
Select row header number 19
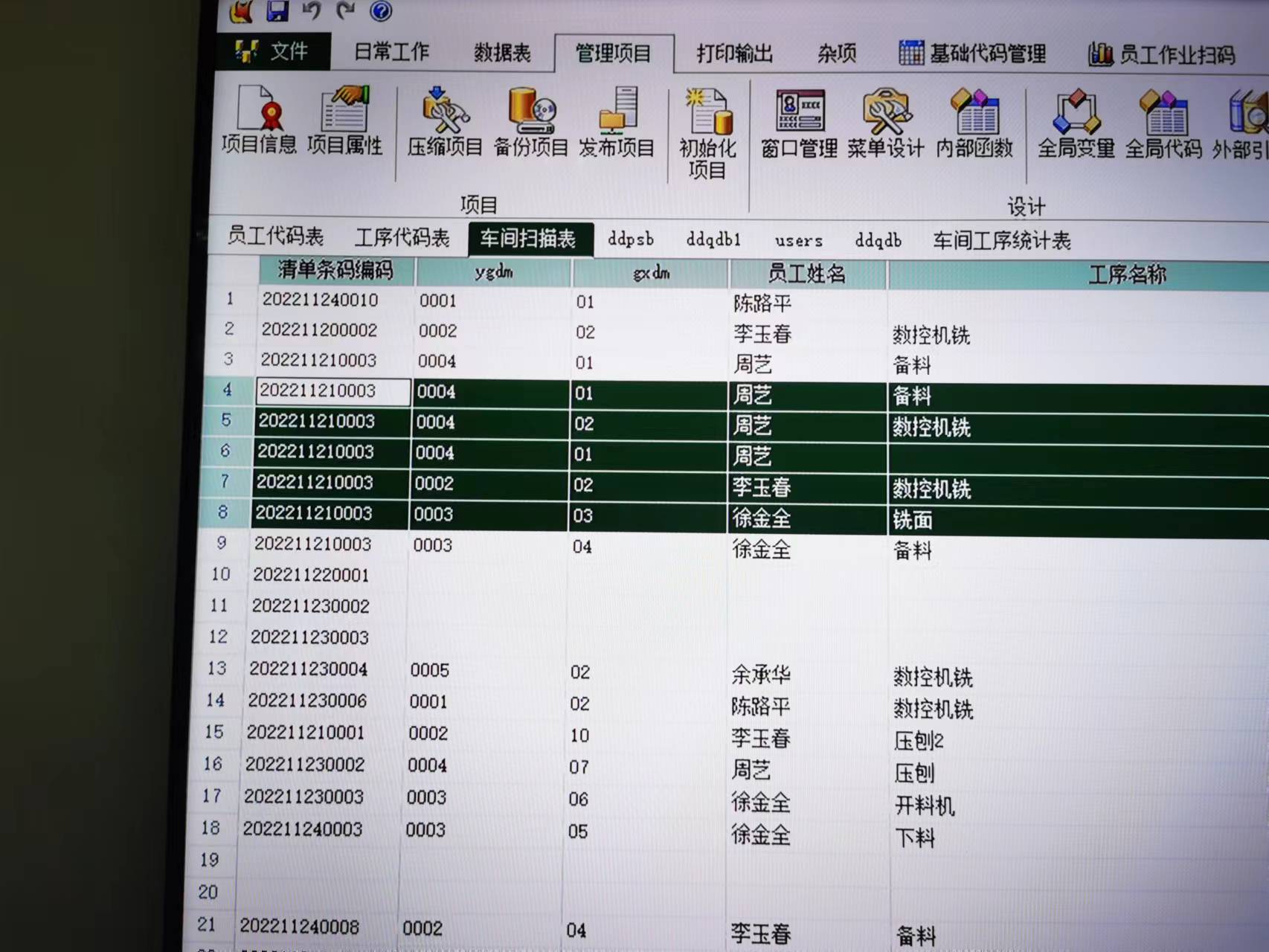[x=210, y=860]
